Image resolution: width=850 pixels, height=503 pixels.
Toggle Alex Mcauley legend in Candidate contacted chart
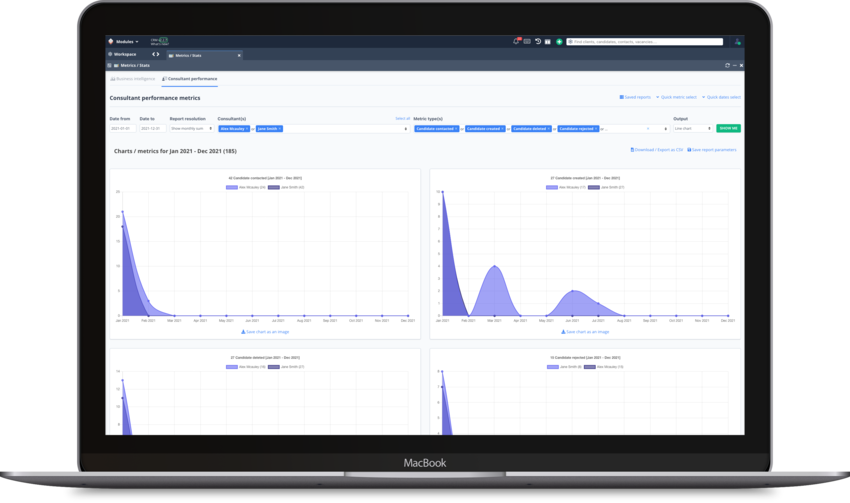[246, 188]
